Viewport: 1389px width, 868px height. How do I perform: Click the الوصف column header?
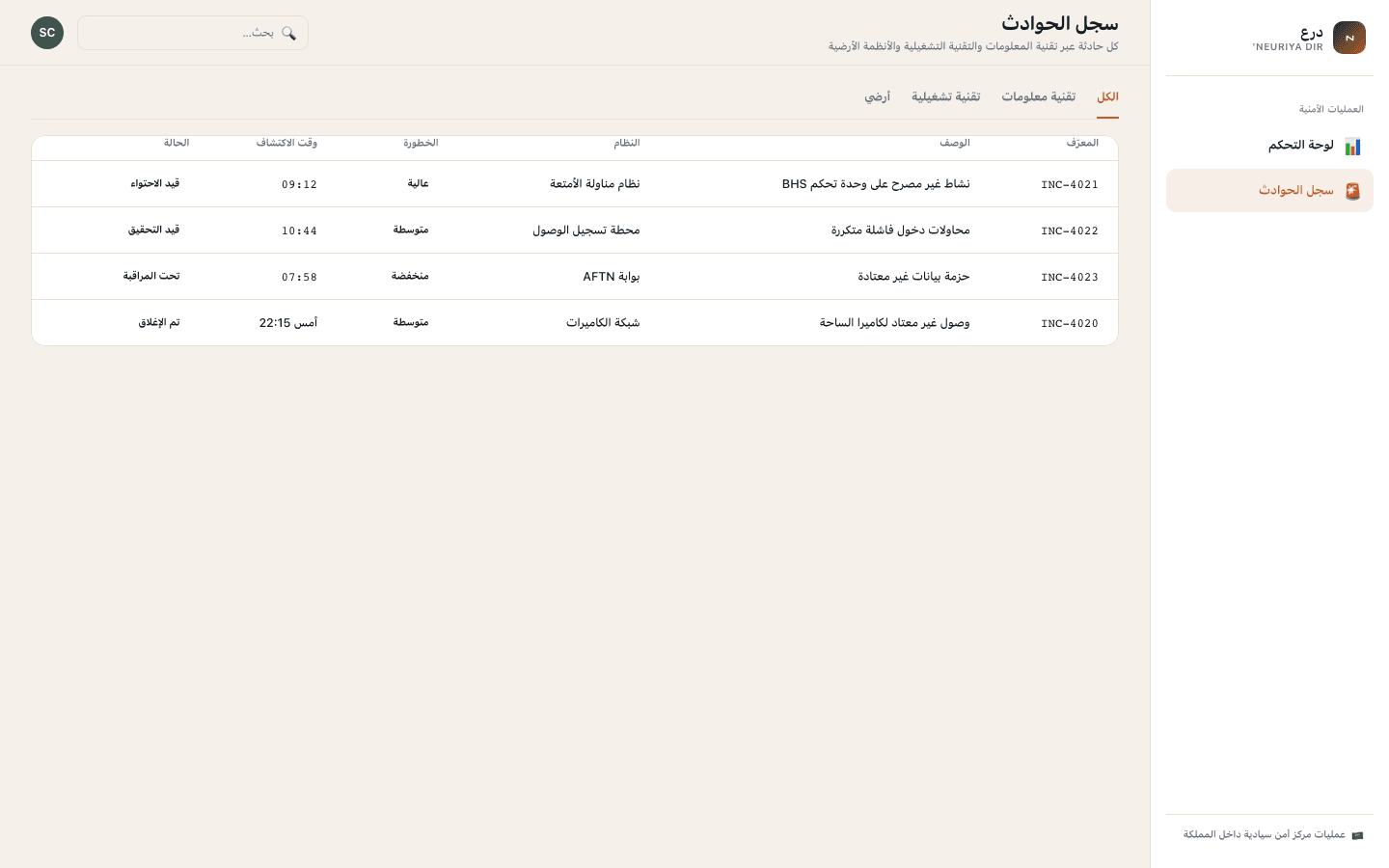[955, 143]
